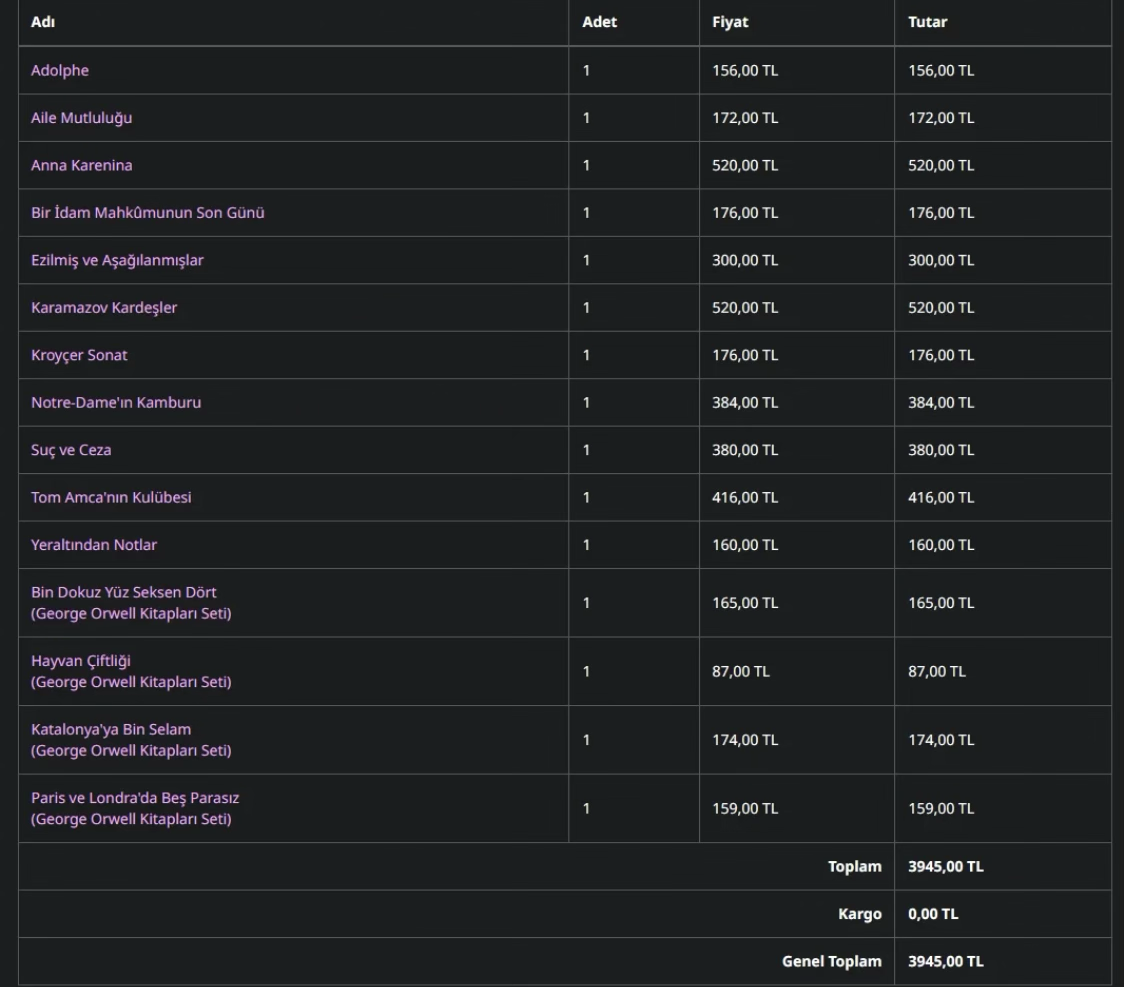Click the Adı column header
The width and height of the screenshot is (1124, 987).
tap(43, 22)
